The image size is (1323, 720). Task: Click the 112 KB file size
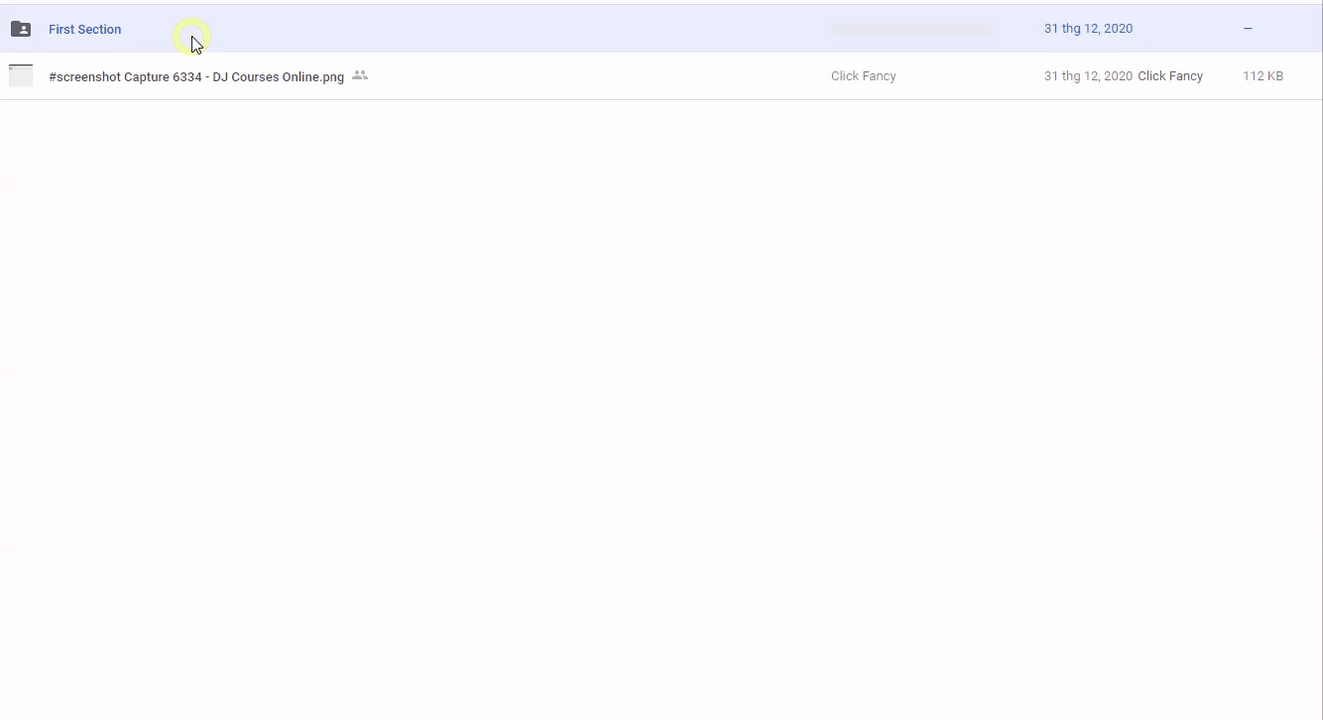point(1262,76)
